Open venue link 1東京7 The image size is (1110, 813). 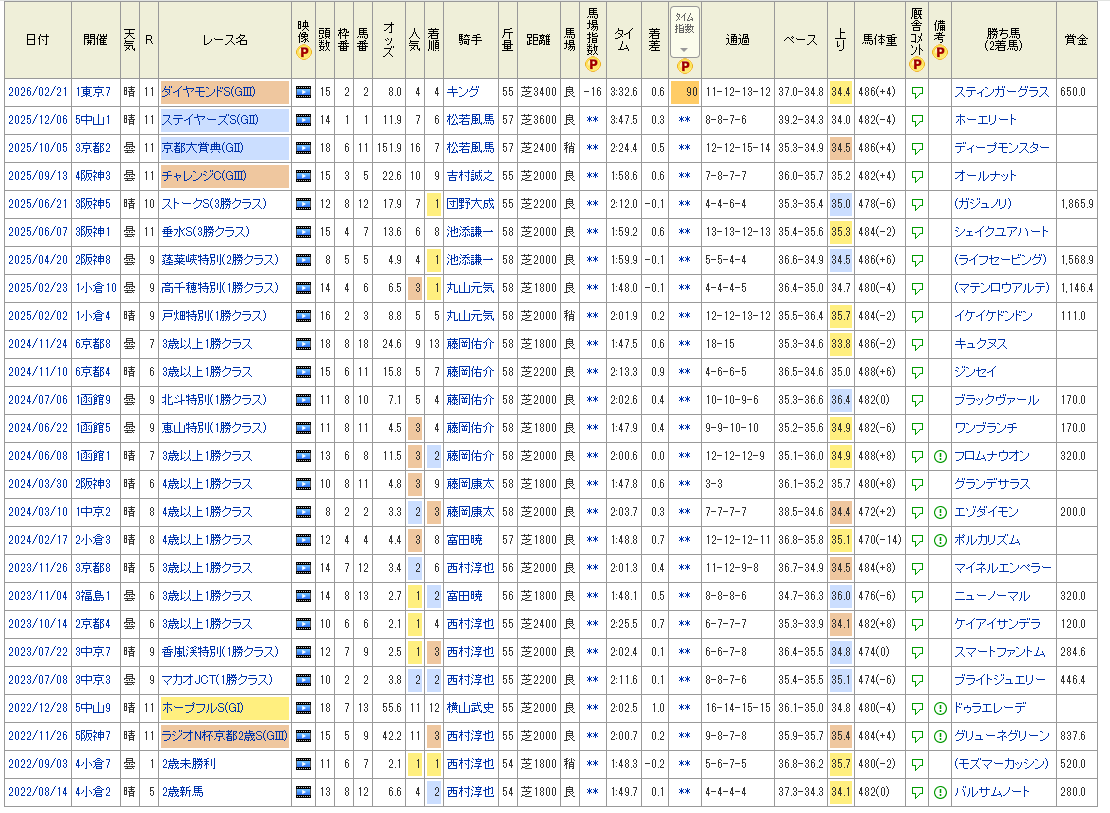(x=93, y=92)
